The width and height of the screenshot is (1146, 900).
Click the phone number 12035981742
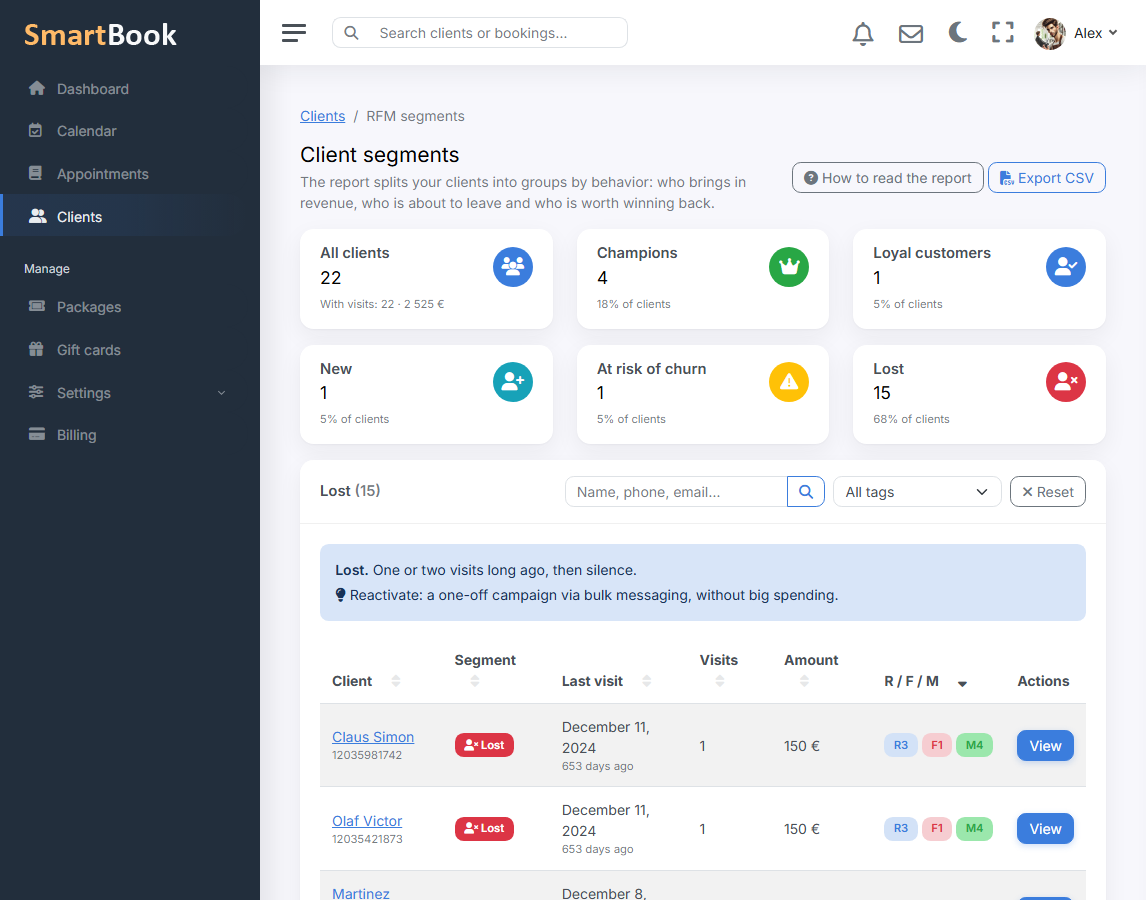coord(367,755)
